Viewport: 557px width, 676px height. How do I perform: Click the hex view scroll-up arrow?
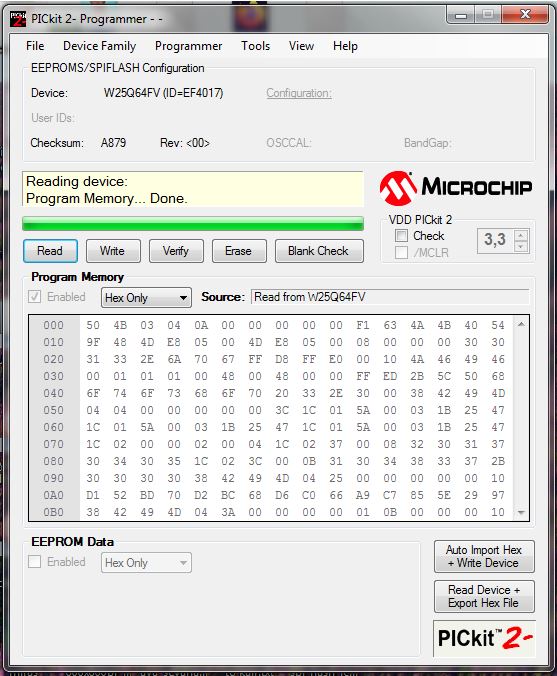521,324
